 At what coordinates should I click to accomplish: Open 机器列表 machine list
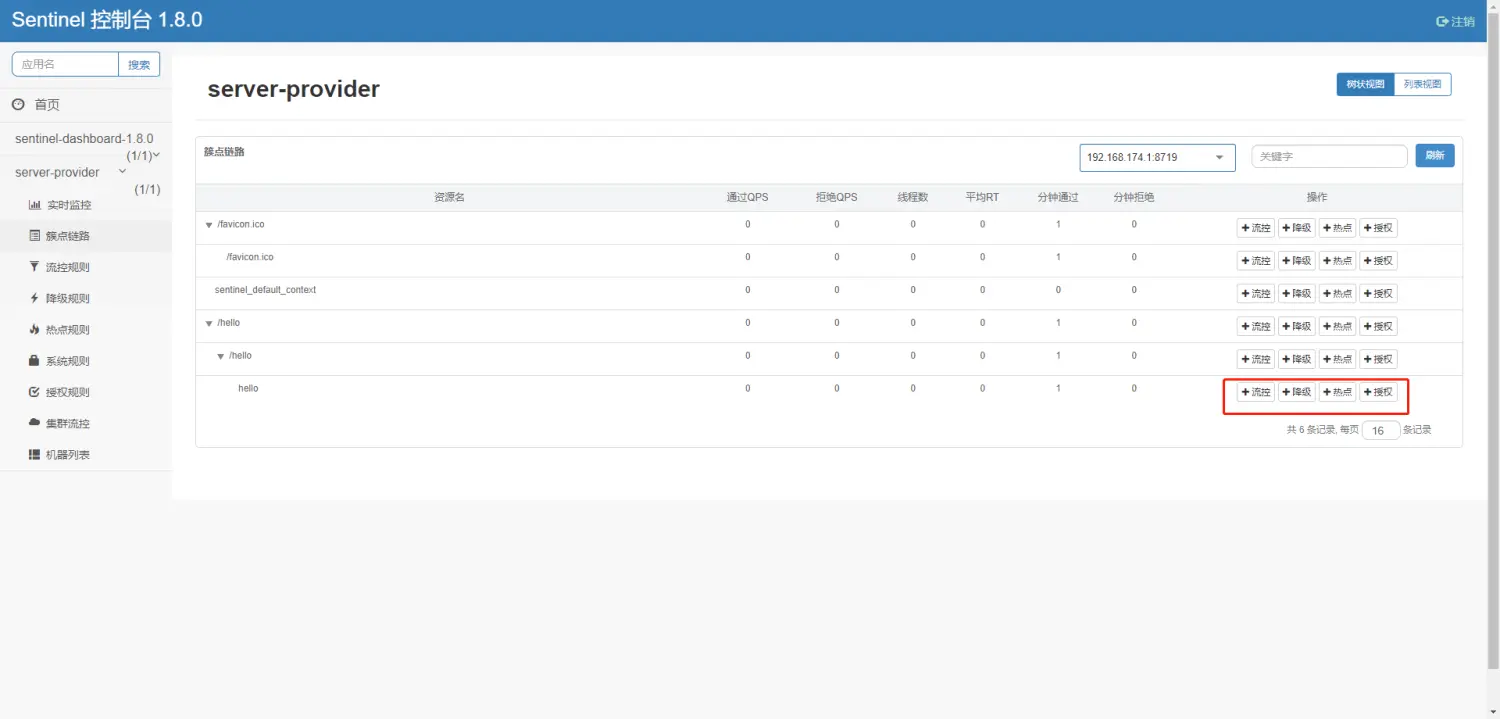pos(60,454)
